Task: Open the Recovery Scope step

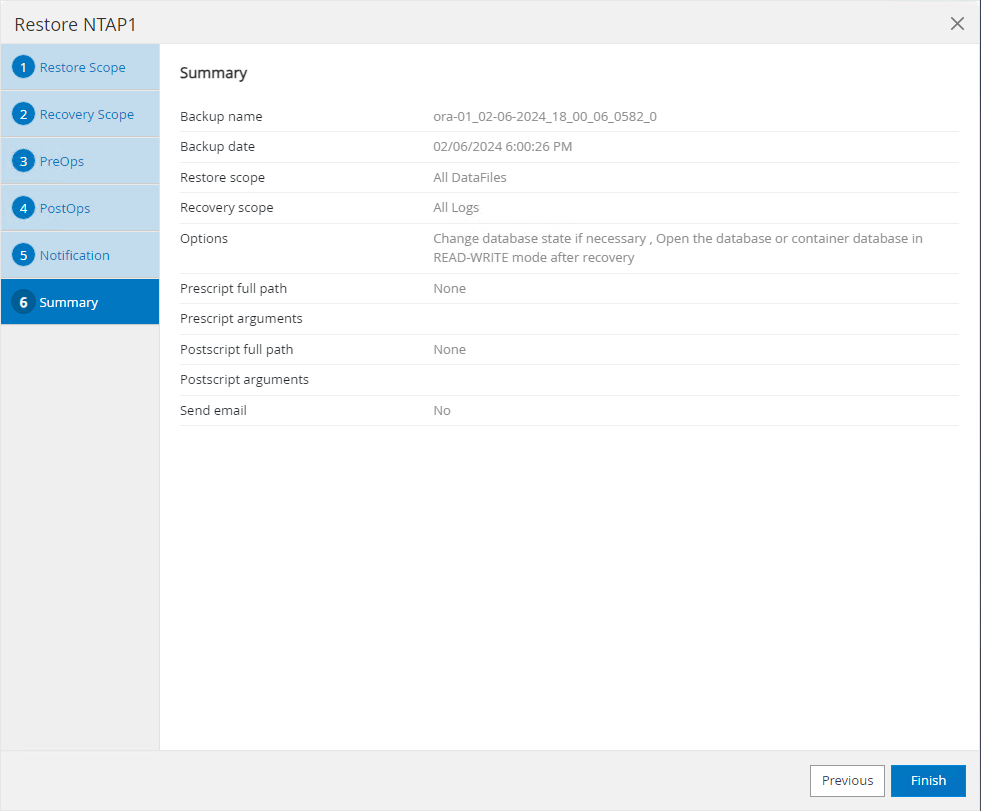Action: point(86,115)
